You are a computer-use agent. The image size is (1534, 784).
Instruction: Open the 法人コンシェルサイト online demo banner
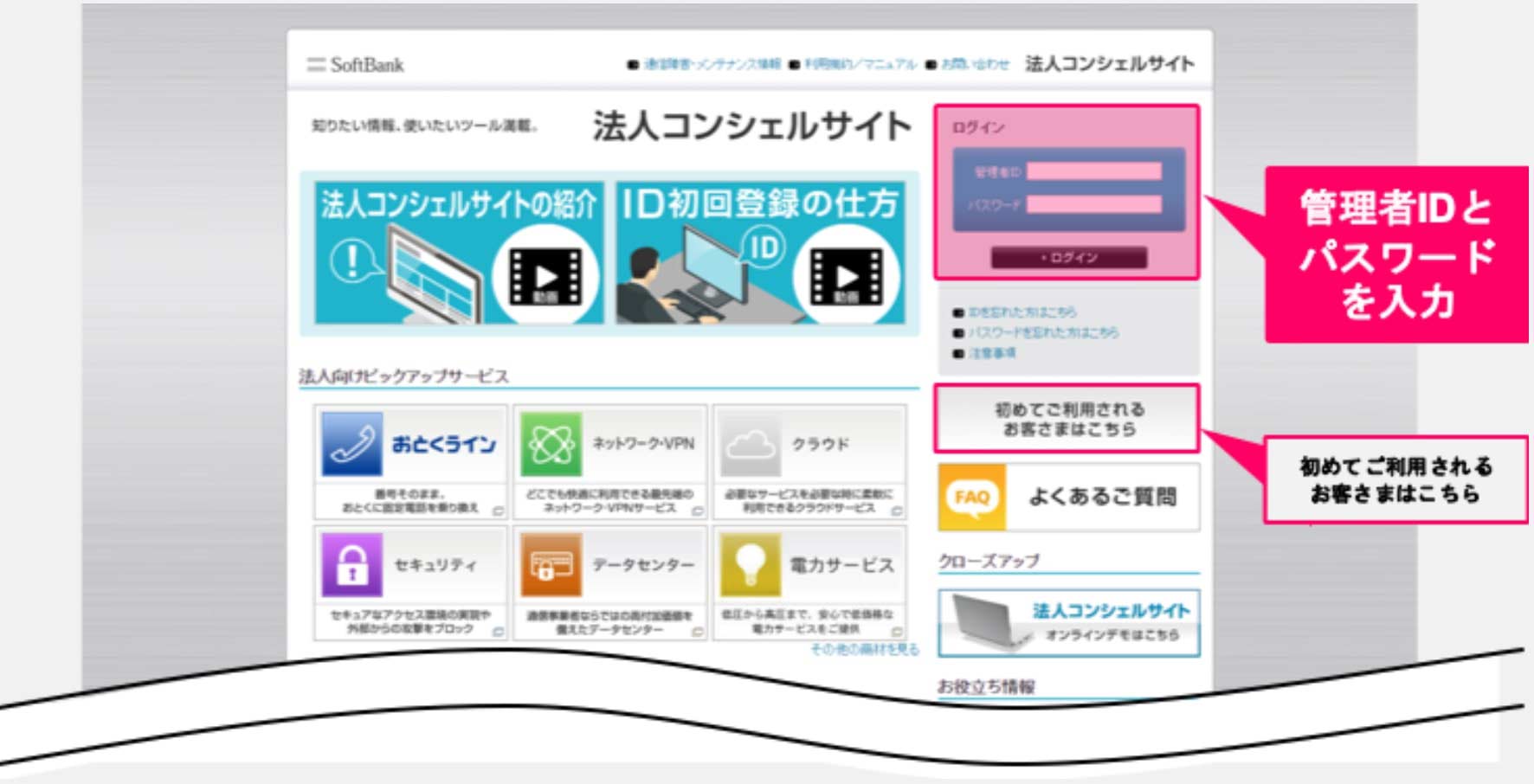(1069, 622)
